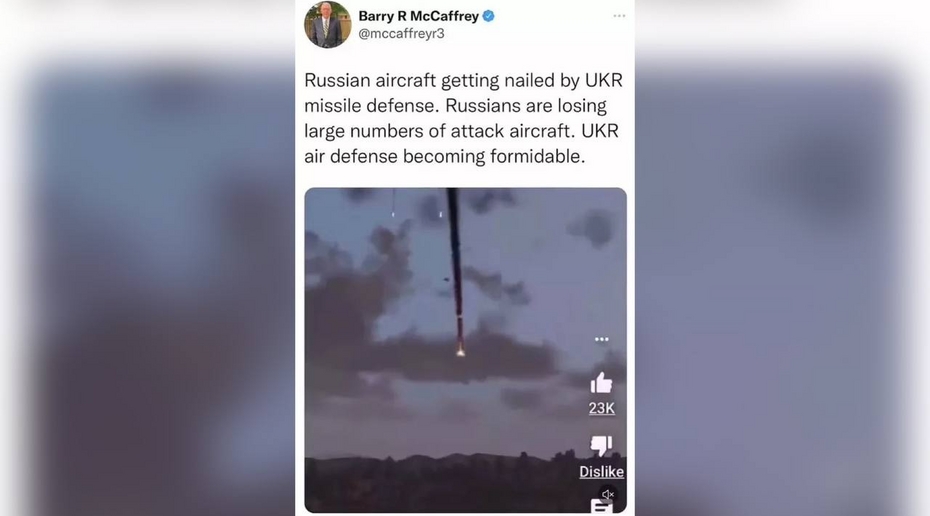Screen dimensions: 930x516
Task: Select the tweet text about UKR missile defense
Action: [464, 118]
